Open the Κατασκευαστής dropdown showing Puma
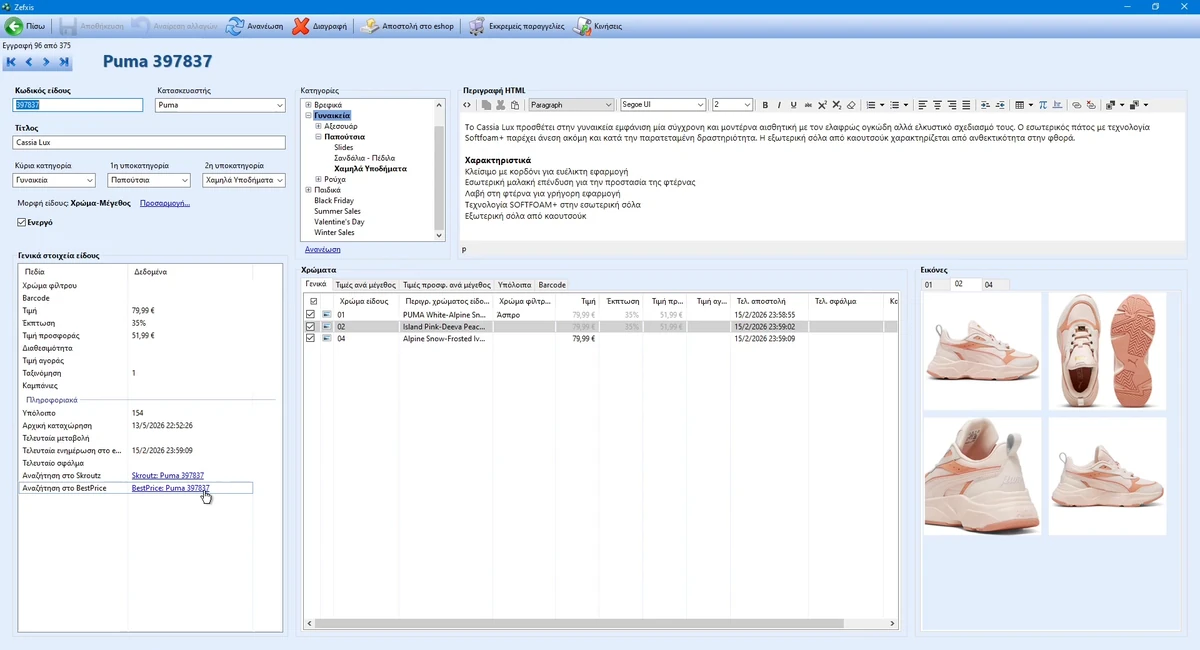Screen dimensions: 1200x650 [220, 105]
